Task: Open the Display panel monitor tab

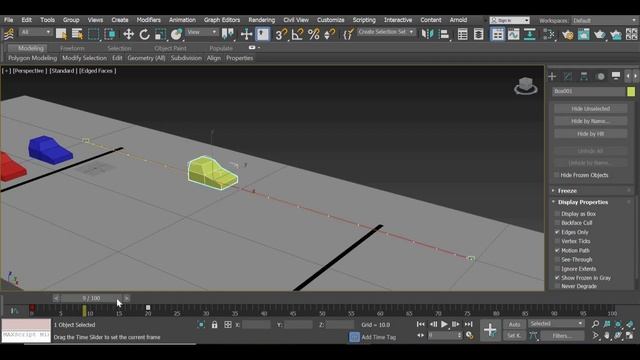Action: 616,76
